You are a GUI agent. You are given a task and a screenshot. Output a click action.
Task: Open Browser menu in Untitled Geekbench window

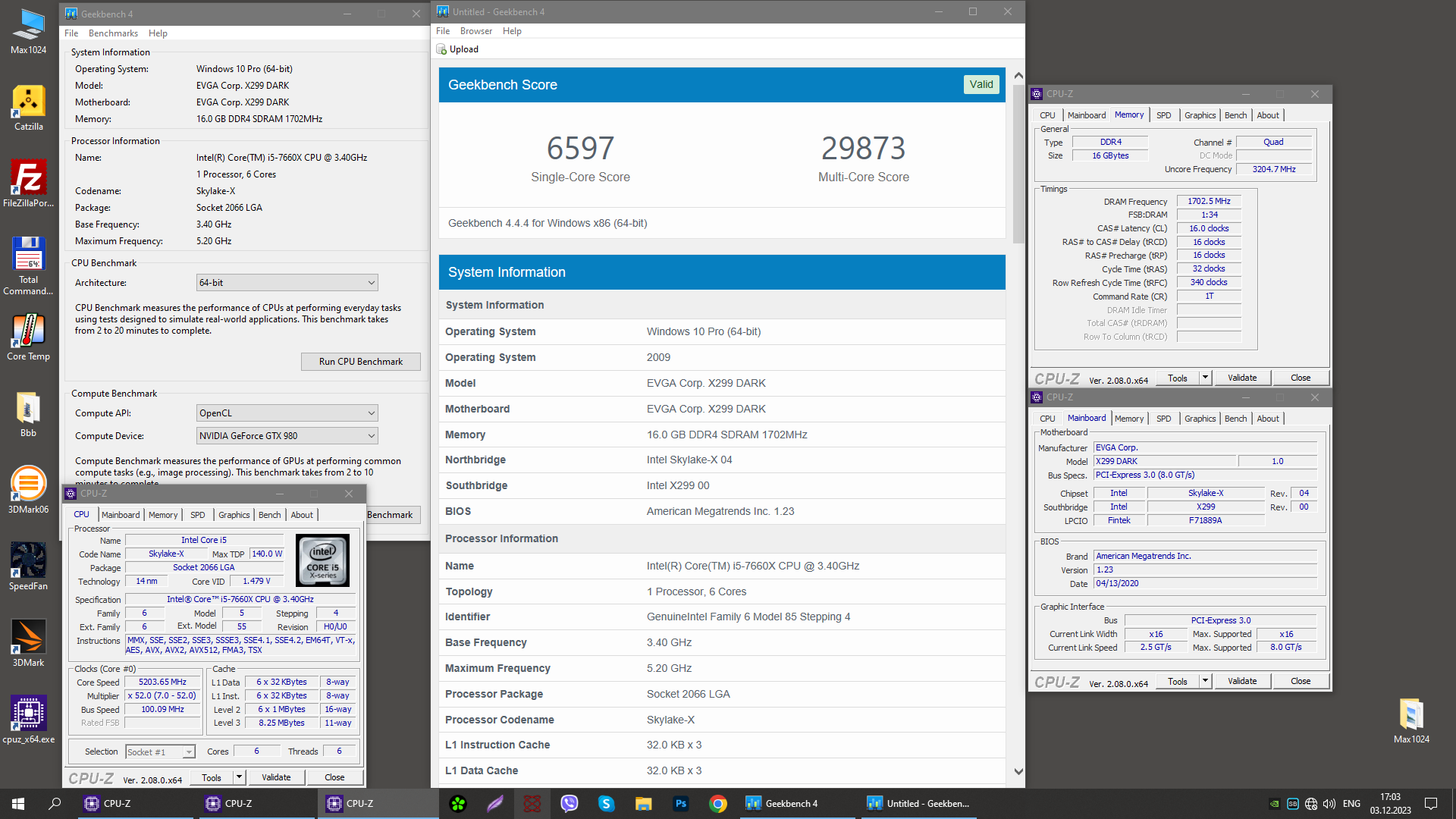click(476, 31)
